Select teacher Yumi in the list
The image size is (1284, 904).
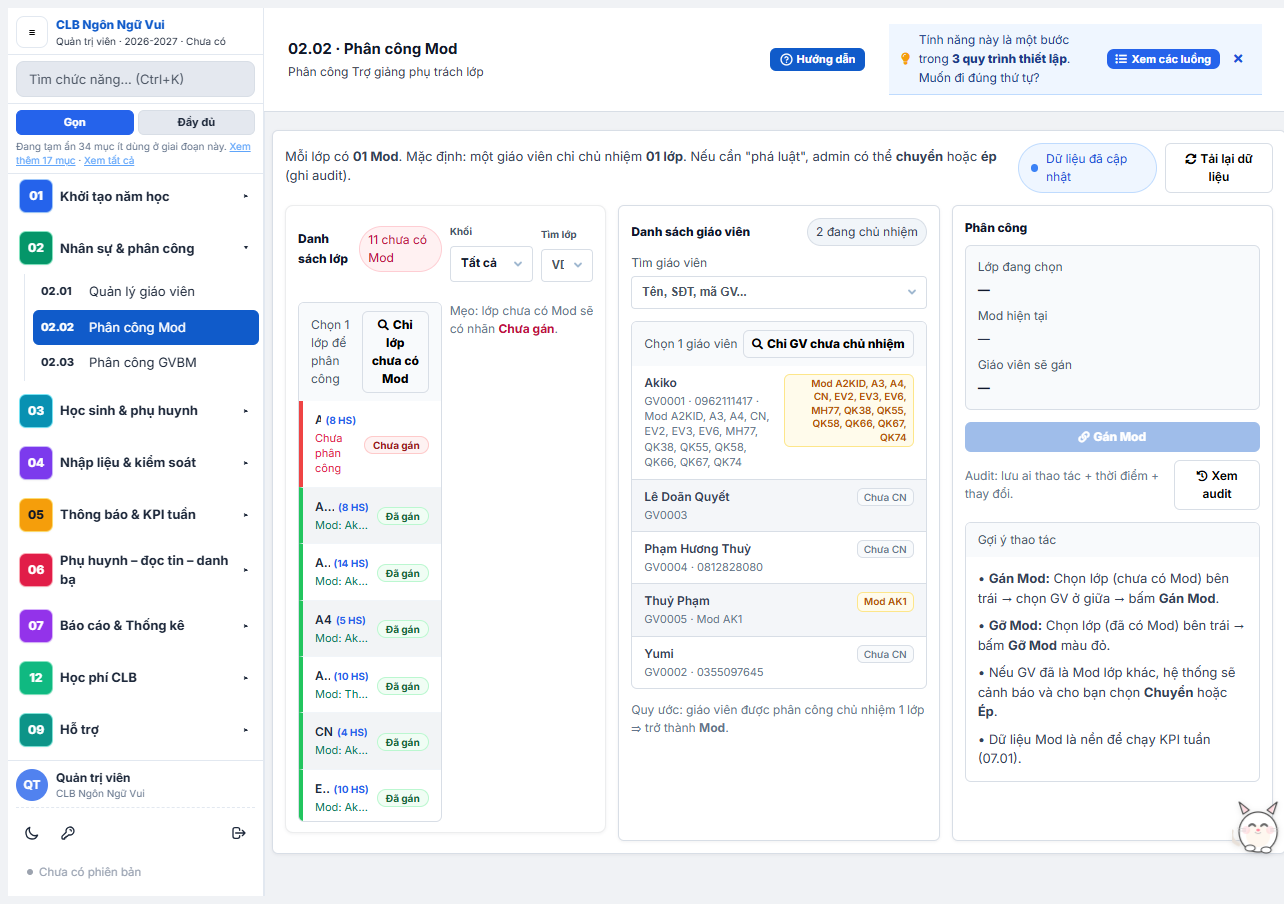coord(779,662)
